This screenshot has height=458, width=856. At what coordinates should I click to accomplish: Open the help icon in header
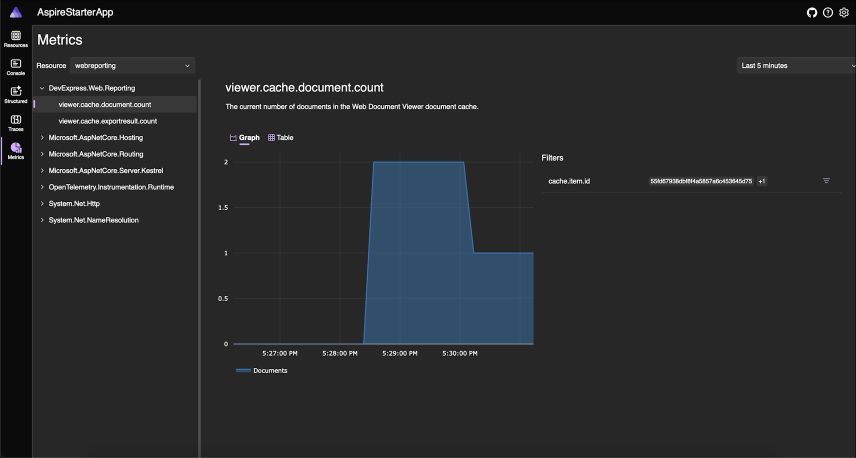coord(828,12)
